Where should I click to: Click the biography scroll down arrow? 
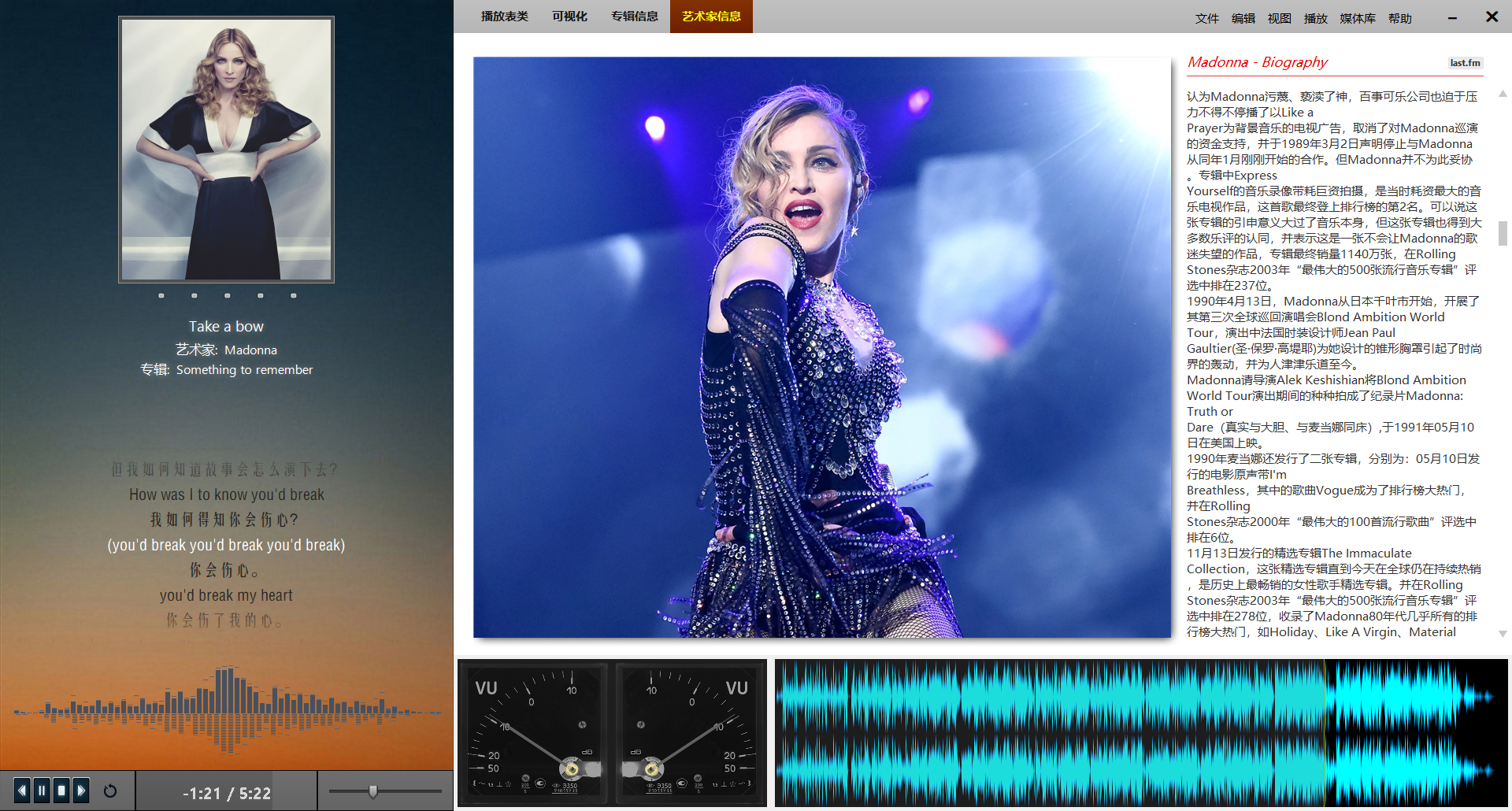tap(1503, 634)
